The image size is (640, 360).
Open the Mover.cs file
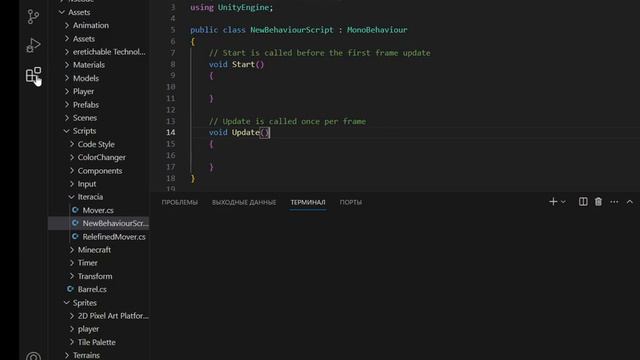point(98,210)
